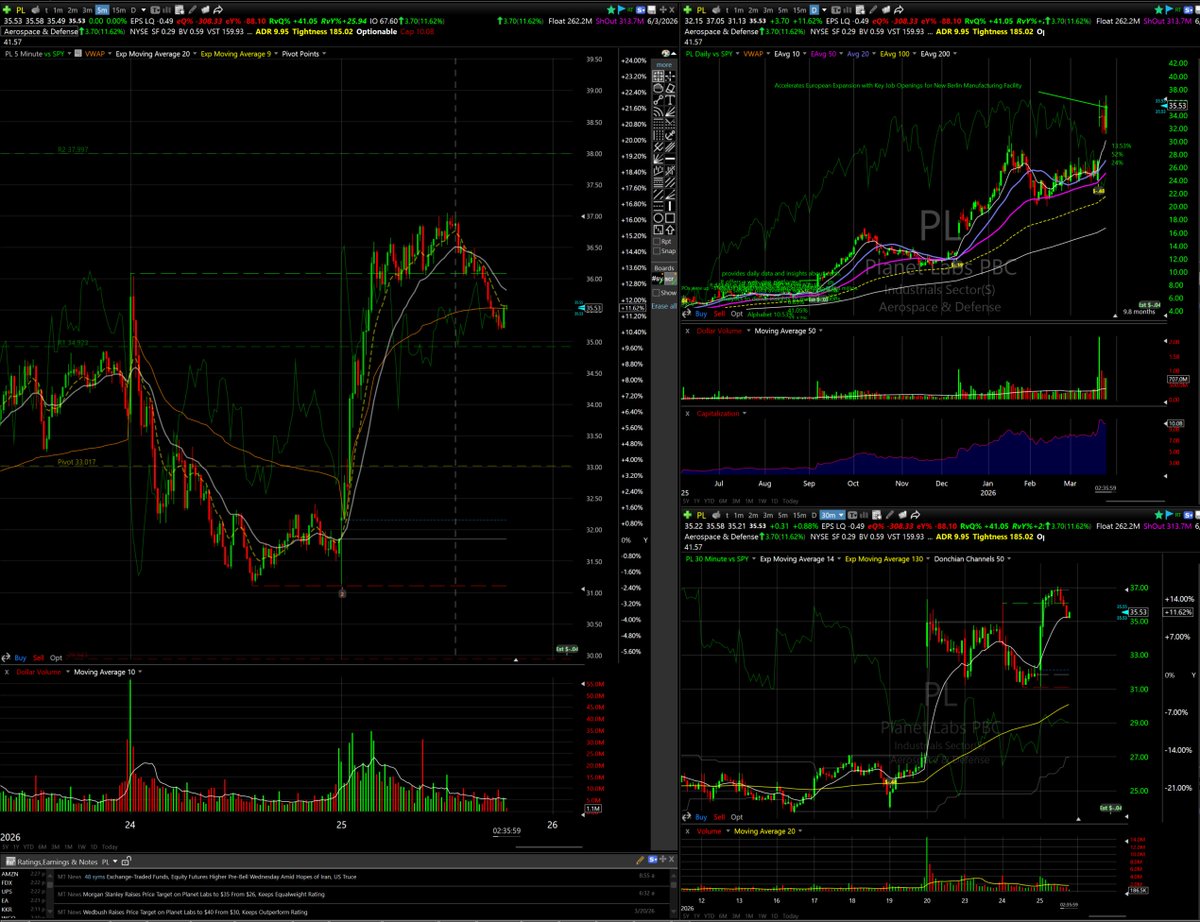
Task: Select the Arcs drawing tool
Action: [x=658, y=112]
